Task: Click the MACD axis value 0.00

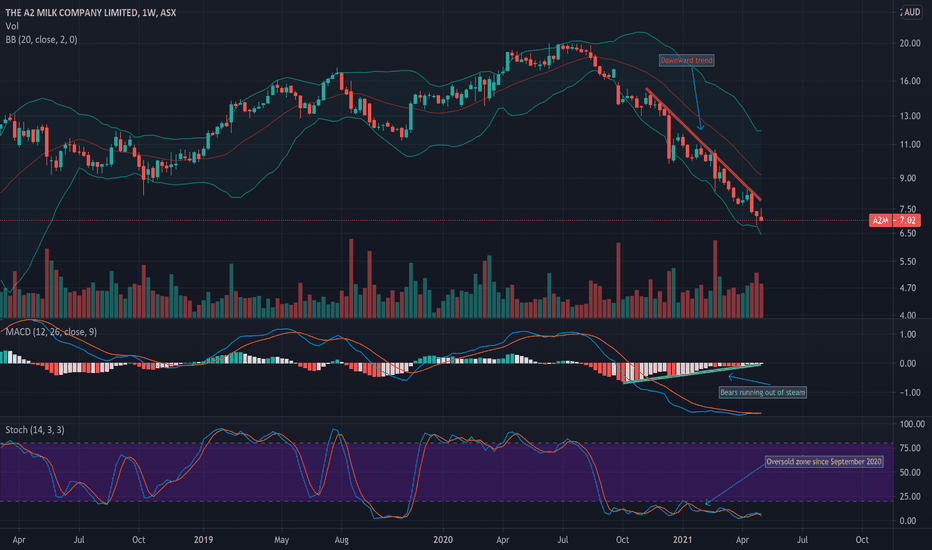Action: pyautogui.click(x=908, y=363)
